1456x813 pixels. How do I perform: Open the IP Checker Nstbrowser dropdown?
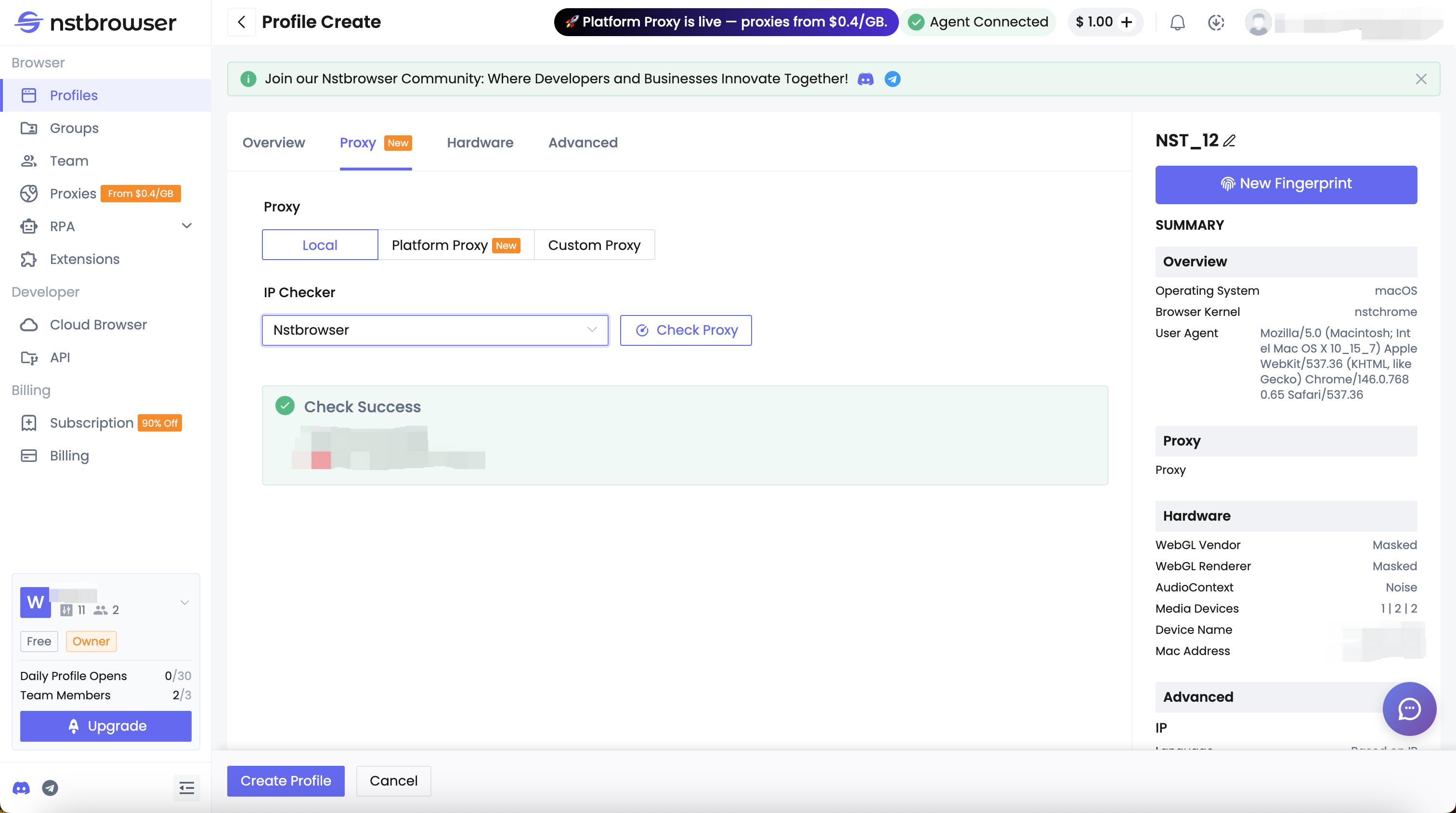coord(435,330)
